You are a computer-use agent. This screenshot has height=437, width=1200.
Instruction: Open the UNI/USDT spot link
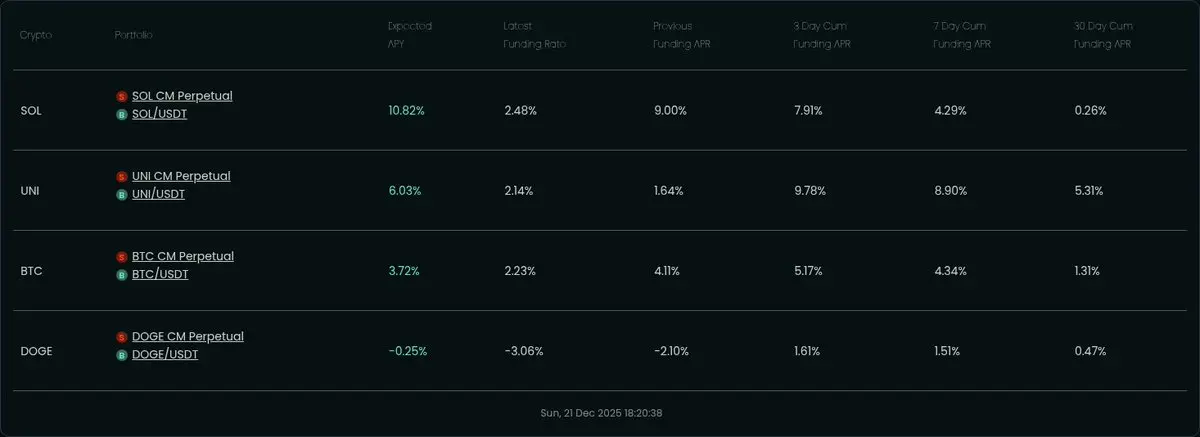pos(158,194)
